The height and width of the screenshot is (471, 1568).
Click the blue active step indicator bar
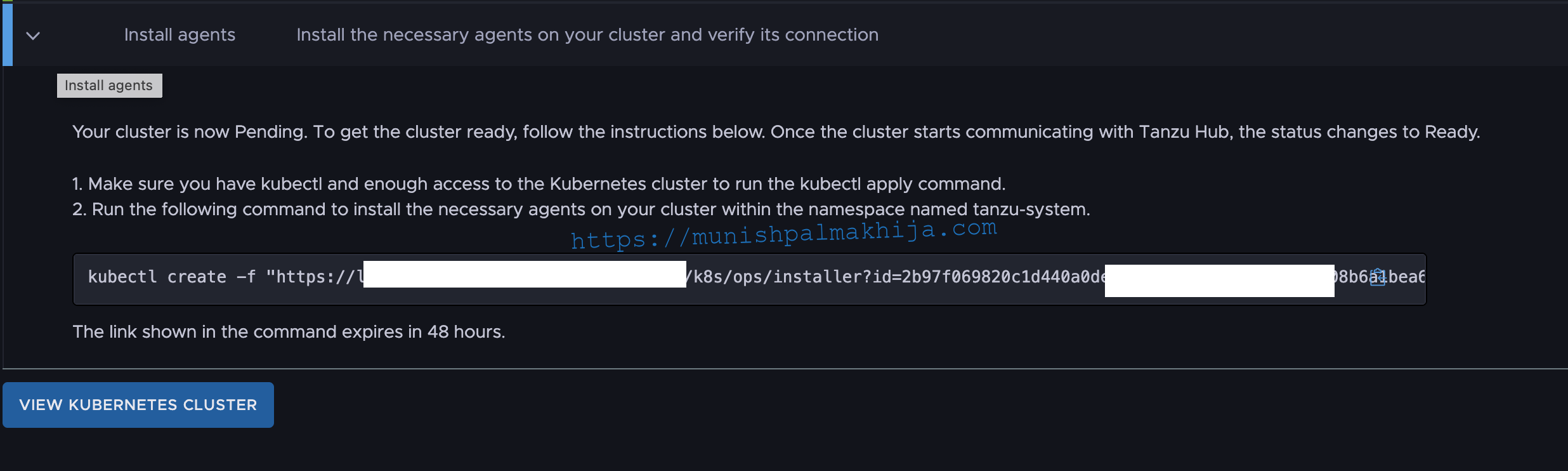click(8, 34)
